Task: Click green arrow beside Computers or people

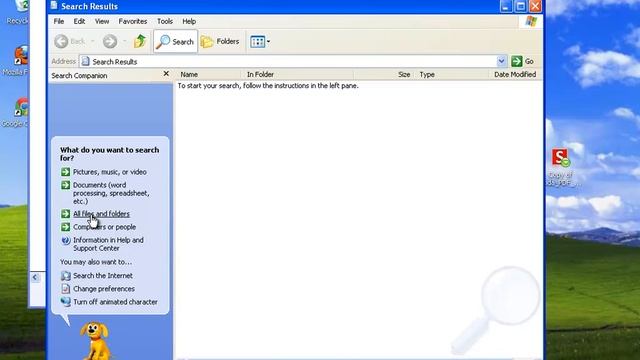Action: pos(65,227)
